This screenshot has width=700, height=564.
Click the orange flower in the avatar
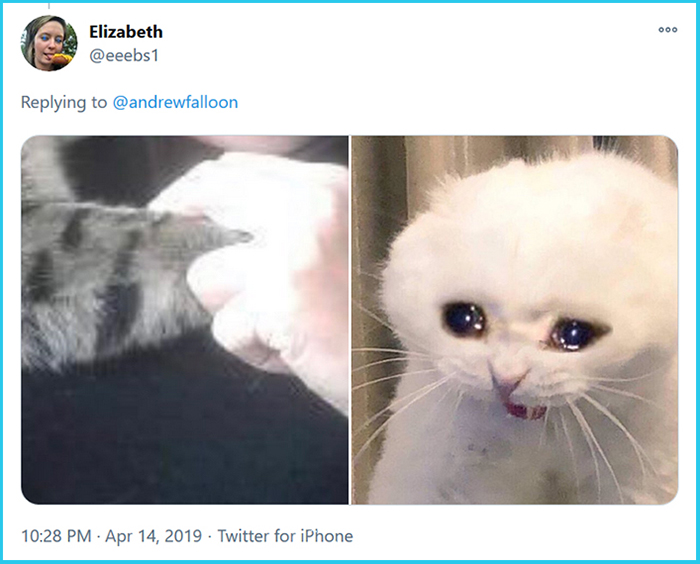point(62,58)
